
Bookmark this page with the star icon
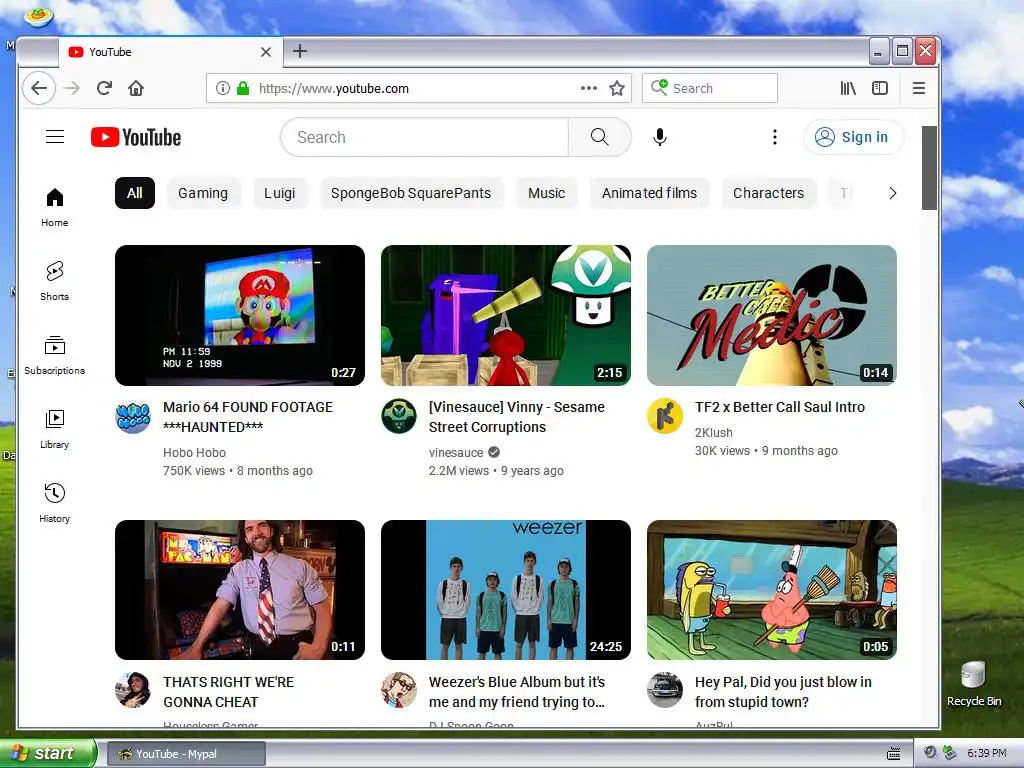616,88
